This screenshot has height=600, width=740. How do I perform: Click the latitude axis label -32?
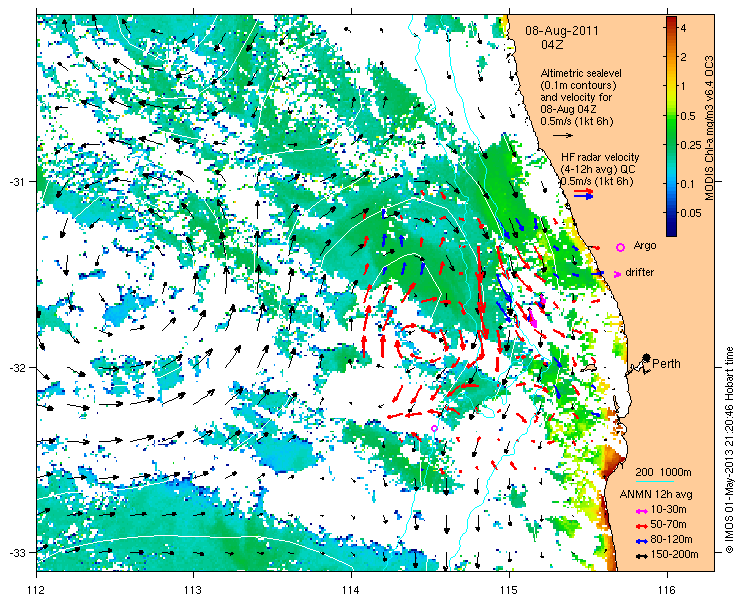pos(17,367)
